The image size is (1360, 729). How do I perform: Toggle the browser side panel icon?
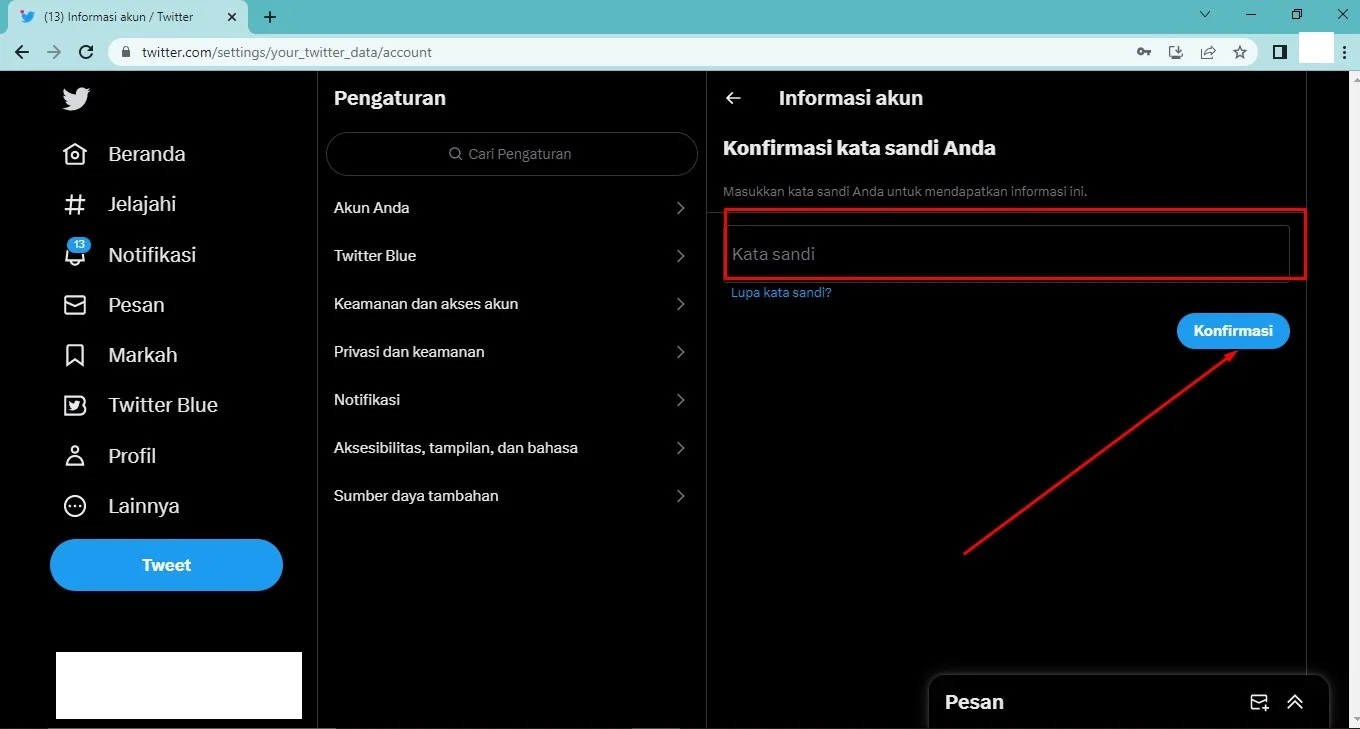(x=1280, y=52)
